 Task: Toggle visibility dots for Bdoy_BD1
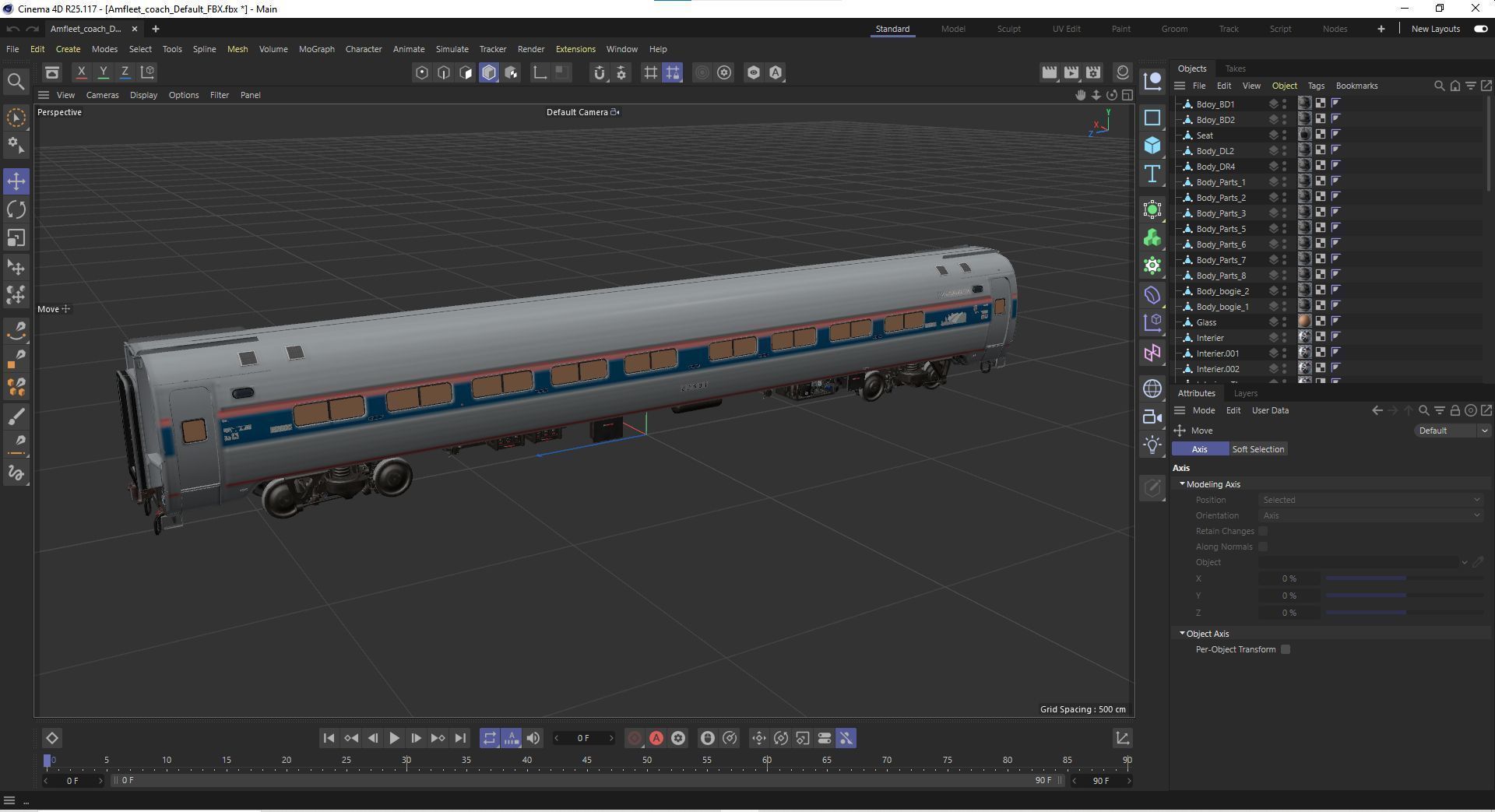[x=1285, y=104]
